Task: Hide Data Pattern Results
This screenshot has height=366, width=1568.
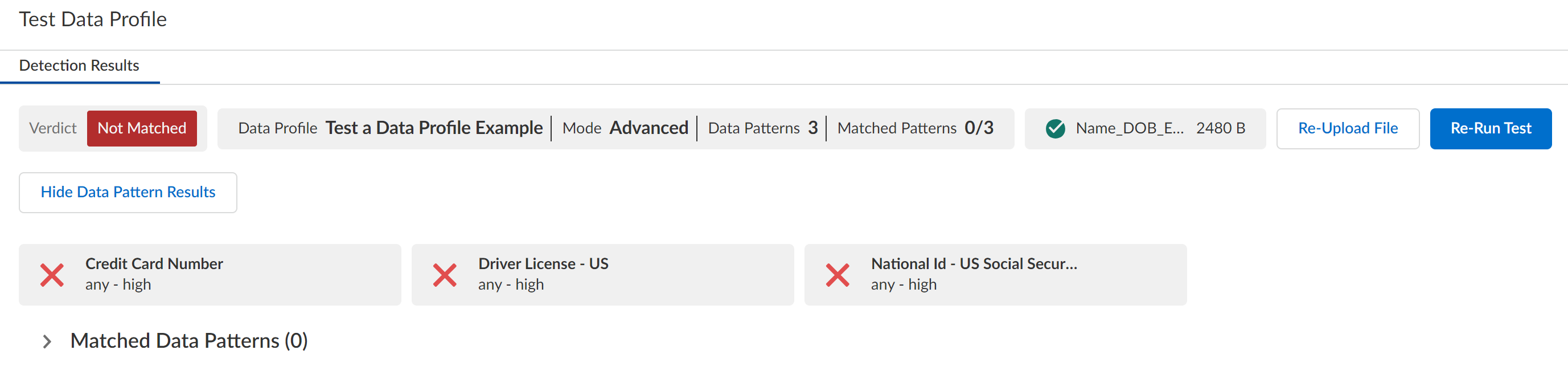Action: tap(128, 193)
